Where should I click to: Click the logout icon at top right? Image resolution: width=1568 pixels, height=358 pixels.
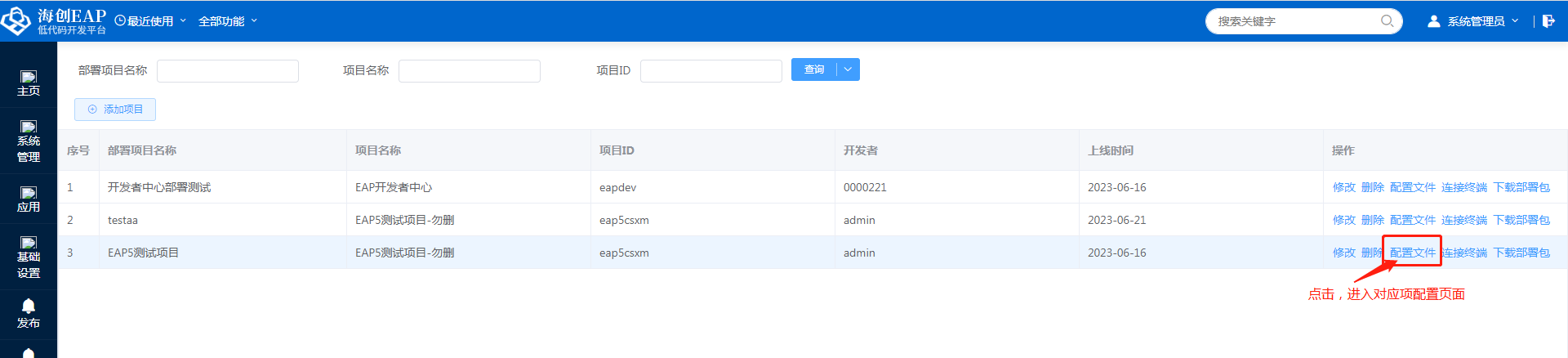tap(1548, 21)
